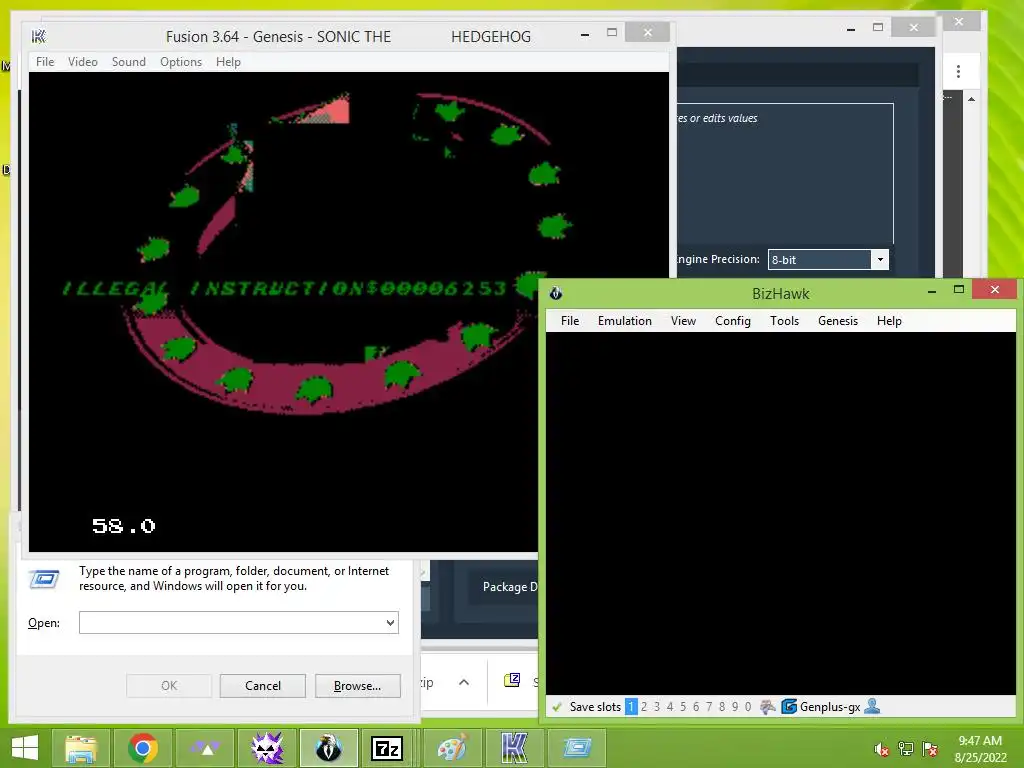The image size is (1024, 768).
Task: Open BizHawk Genesis menu
Action: [838, 321]
